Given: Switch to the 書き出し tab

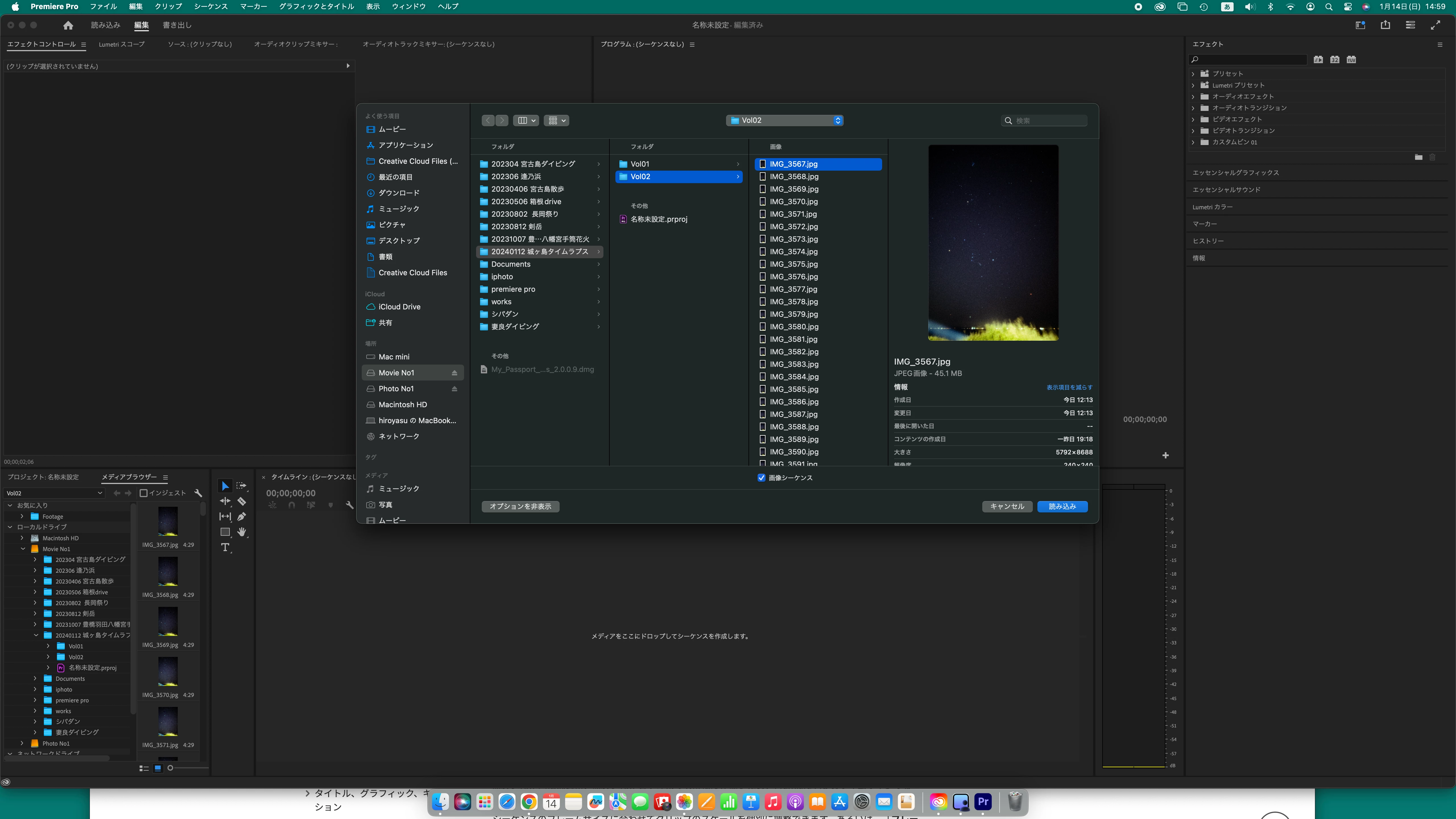Looking at the screenshot, I should pos(177,25).
